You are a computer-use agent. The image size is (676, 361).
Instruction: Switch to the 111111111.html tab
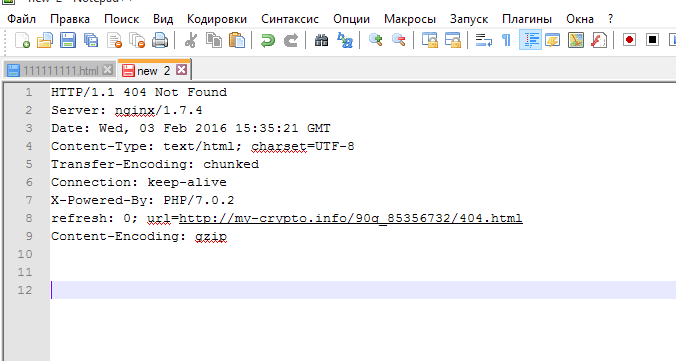pyautogui.click(x=60, y=70)
